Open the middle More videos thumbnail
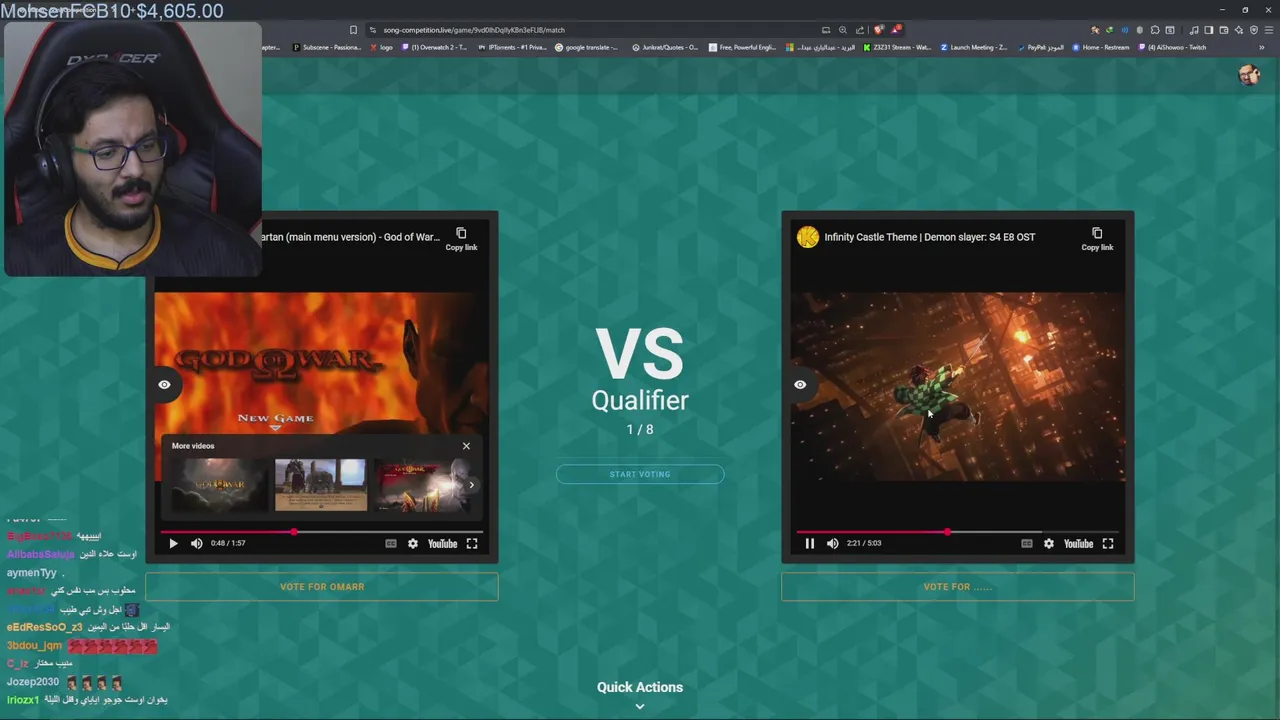 321,485
